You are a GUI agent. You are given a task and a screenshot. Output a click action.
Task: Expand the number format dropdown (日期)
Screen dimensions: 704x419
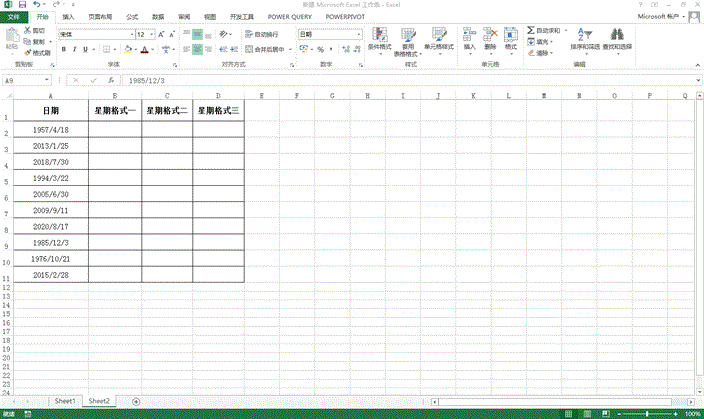(x=357, y=34)
